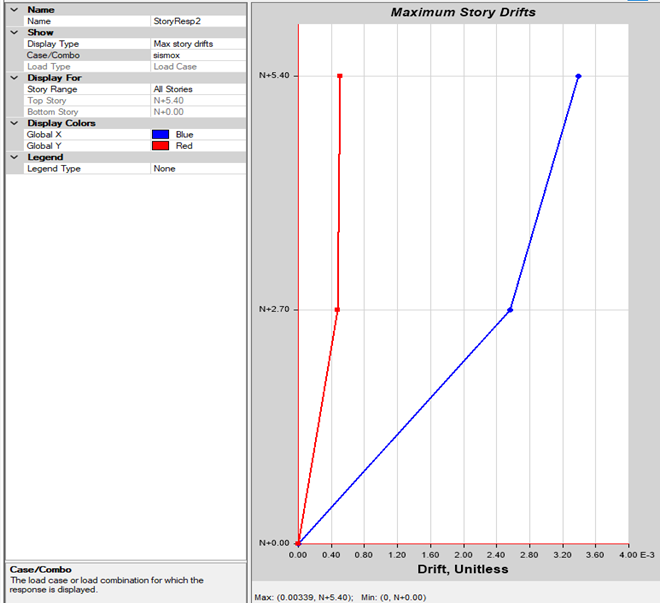660x603 pixels.
Task: Collapse the Legend section
Action: [12, 157]
